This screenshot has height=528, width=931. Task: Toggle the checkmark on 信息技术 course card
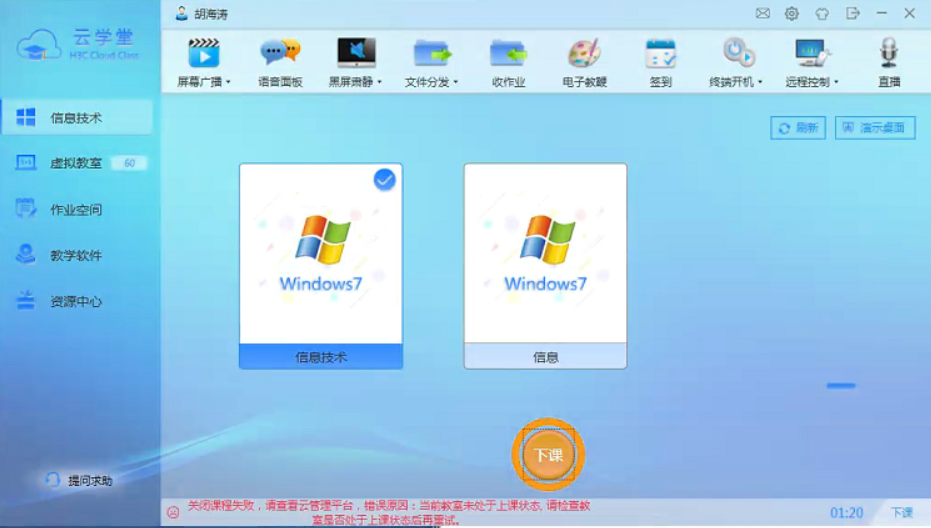(x=384, y=179)
